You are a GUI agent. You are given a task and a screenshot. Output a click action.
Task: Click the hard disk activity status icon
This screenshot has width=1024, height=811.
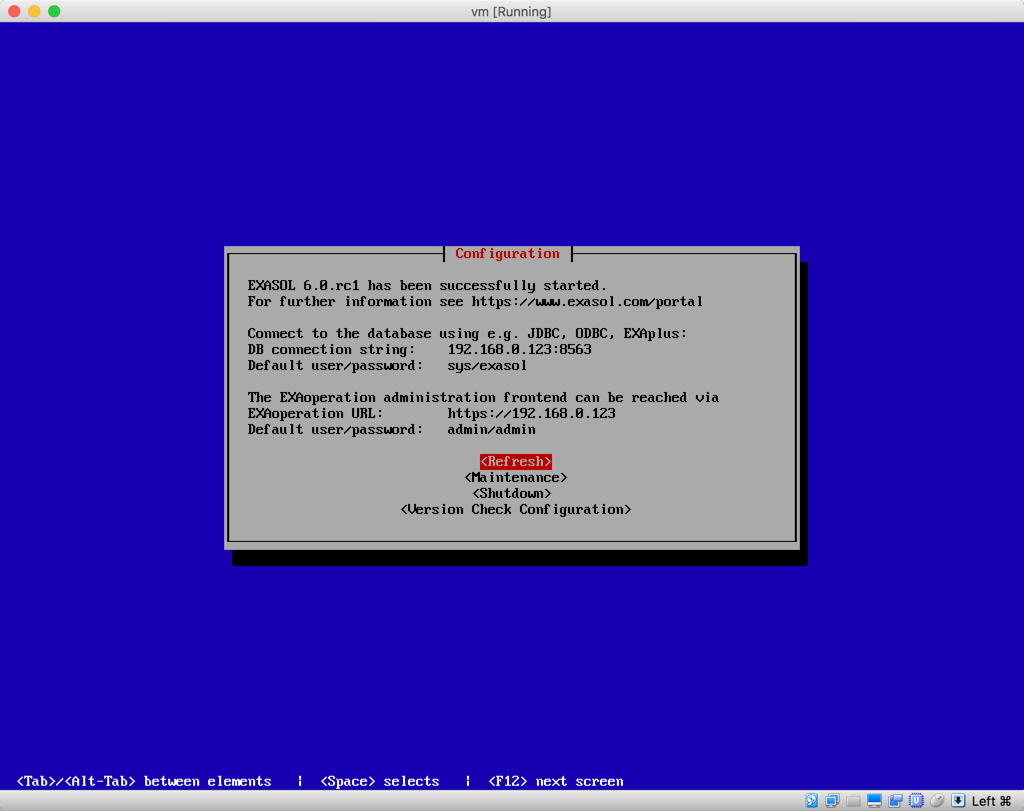(x=811, y=801)
